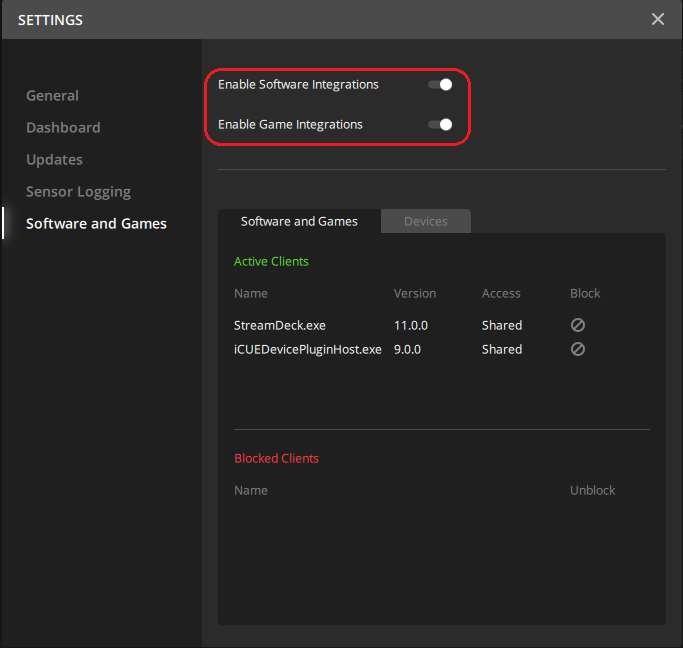This screenshot has height=648, width=683.
Task: Select the Software and Games tab
Action: coord(299,221)
